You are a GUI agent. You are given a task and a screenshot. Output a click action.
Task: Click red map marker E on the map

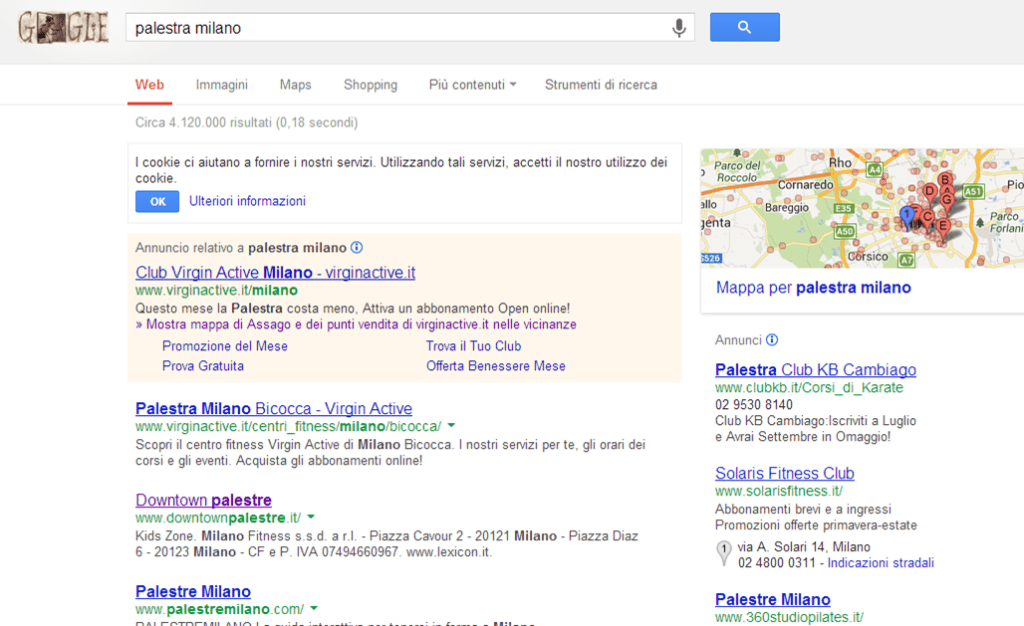pyautogui.click(x=943, y=227)
